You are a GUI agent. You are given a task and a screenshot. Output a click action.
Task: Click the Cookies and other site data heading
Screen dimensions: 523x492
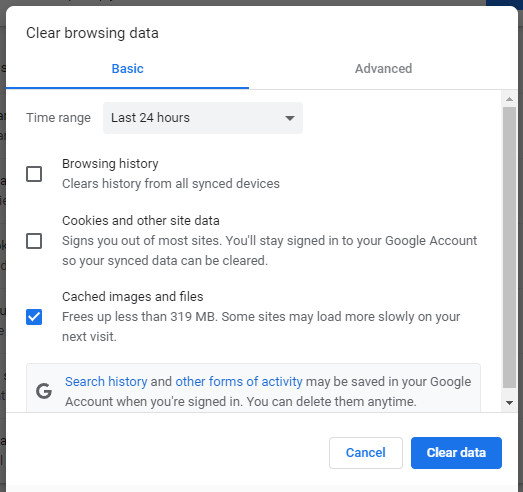coord(141,221)
